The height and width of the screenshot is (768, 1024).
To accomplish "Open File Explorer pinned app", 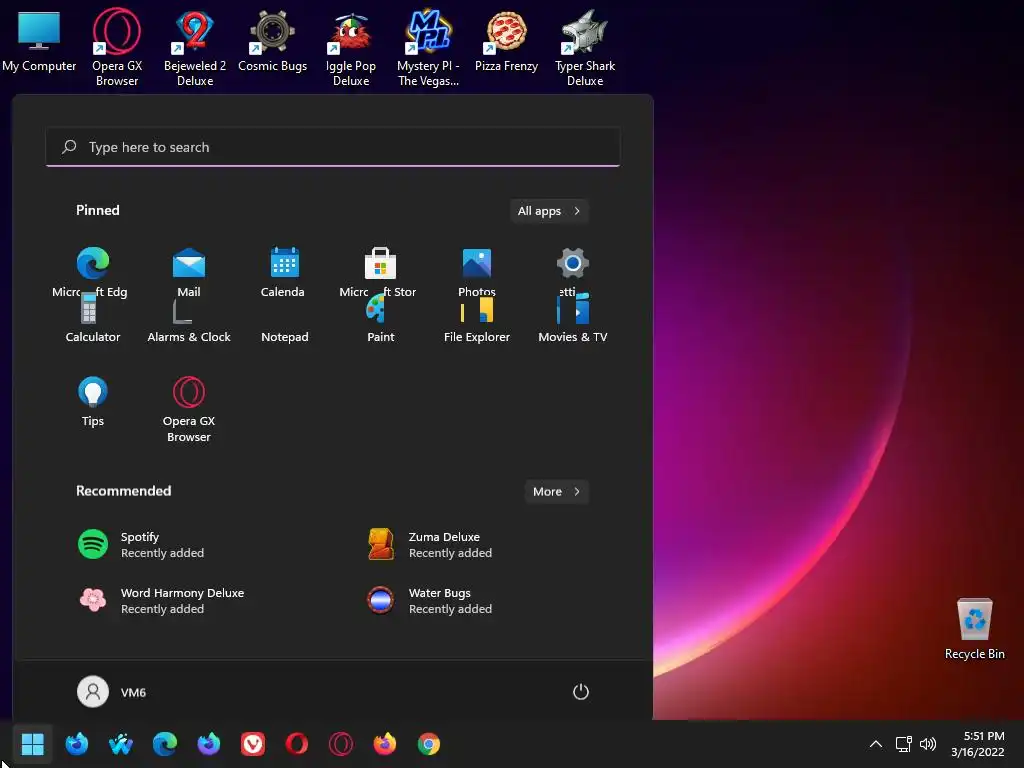I will click(x=477, y=320).
